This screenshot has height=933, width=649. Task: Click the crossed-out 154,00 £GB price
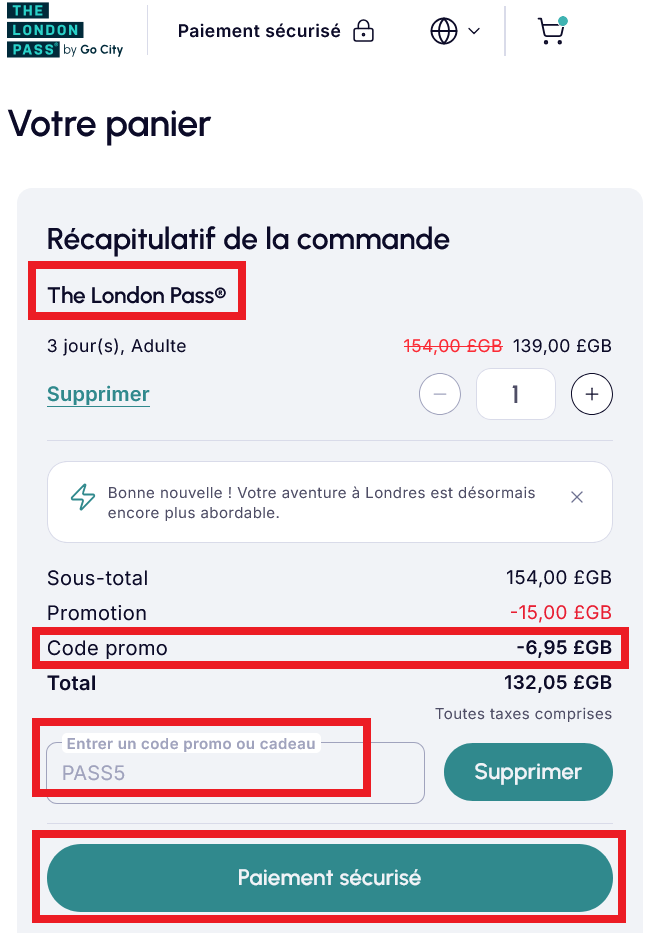(452, 345)
